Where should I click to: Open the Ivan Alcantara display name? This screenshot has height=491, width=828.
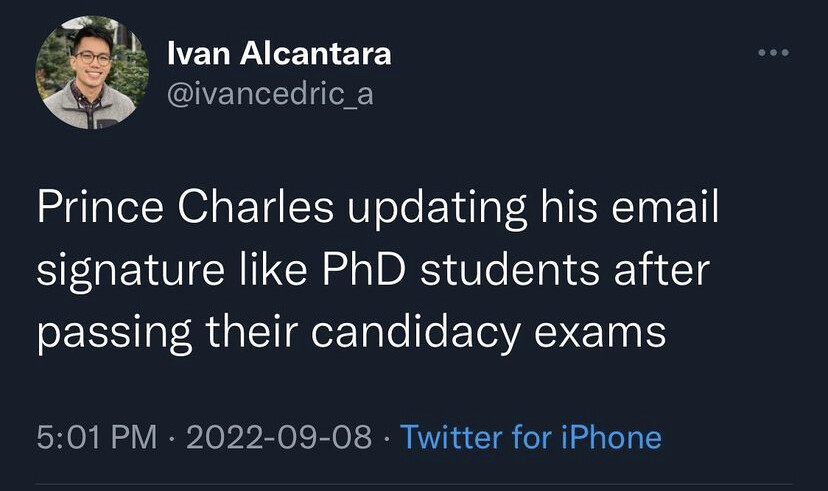pos(279,53)
